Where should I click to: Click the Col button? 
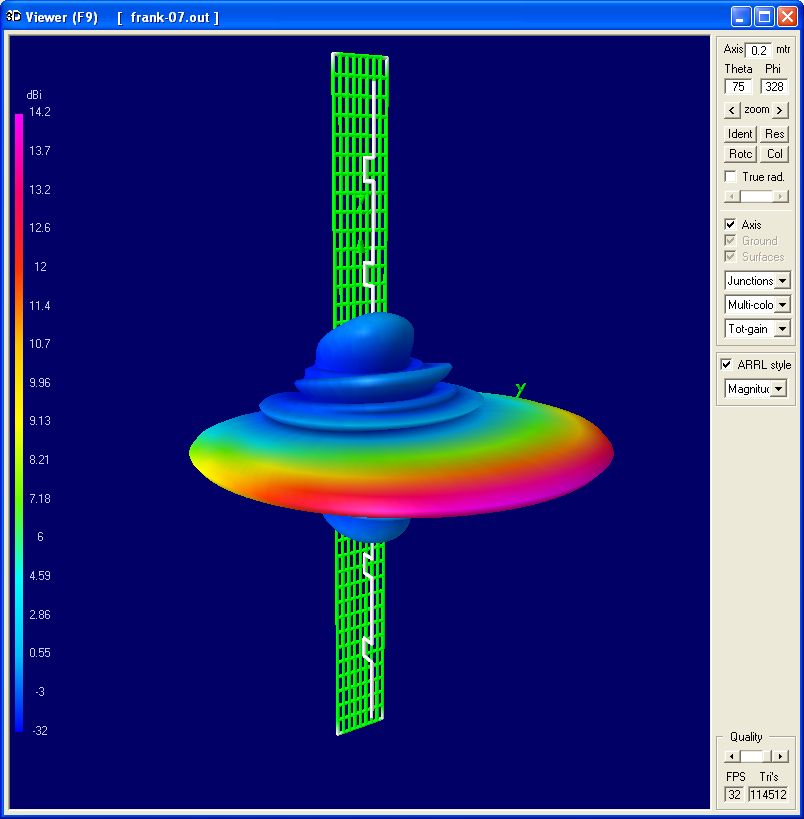point(774,154)
